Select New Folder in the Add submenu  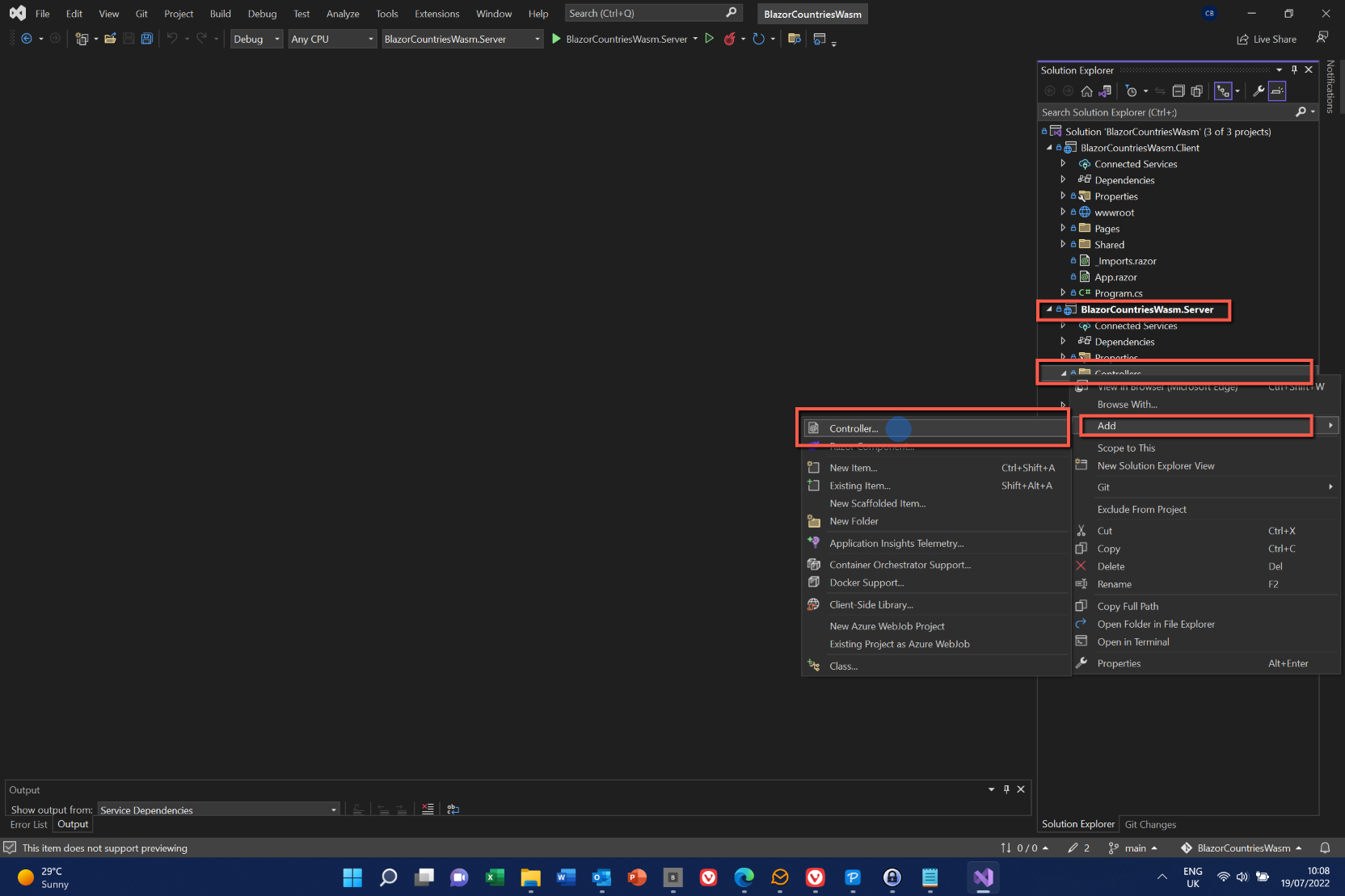pos(854,521)
